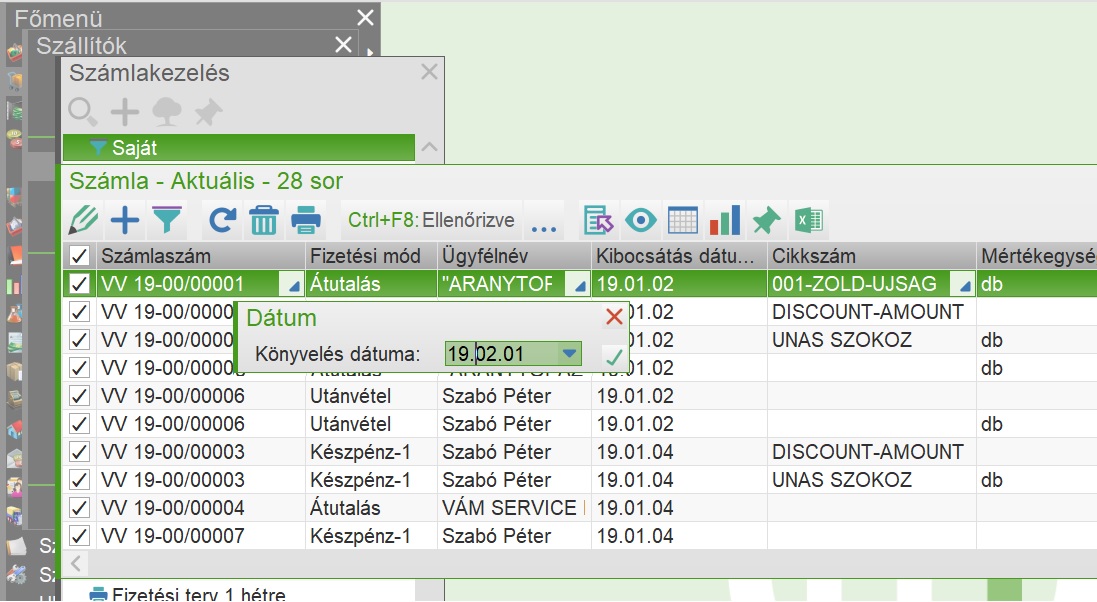Click the pencil edit icon in invoice toolbar
This screenshot has height=602, width=1097.
(83, 220)
